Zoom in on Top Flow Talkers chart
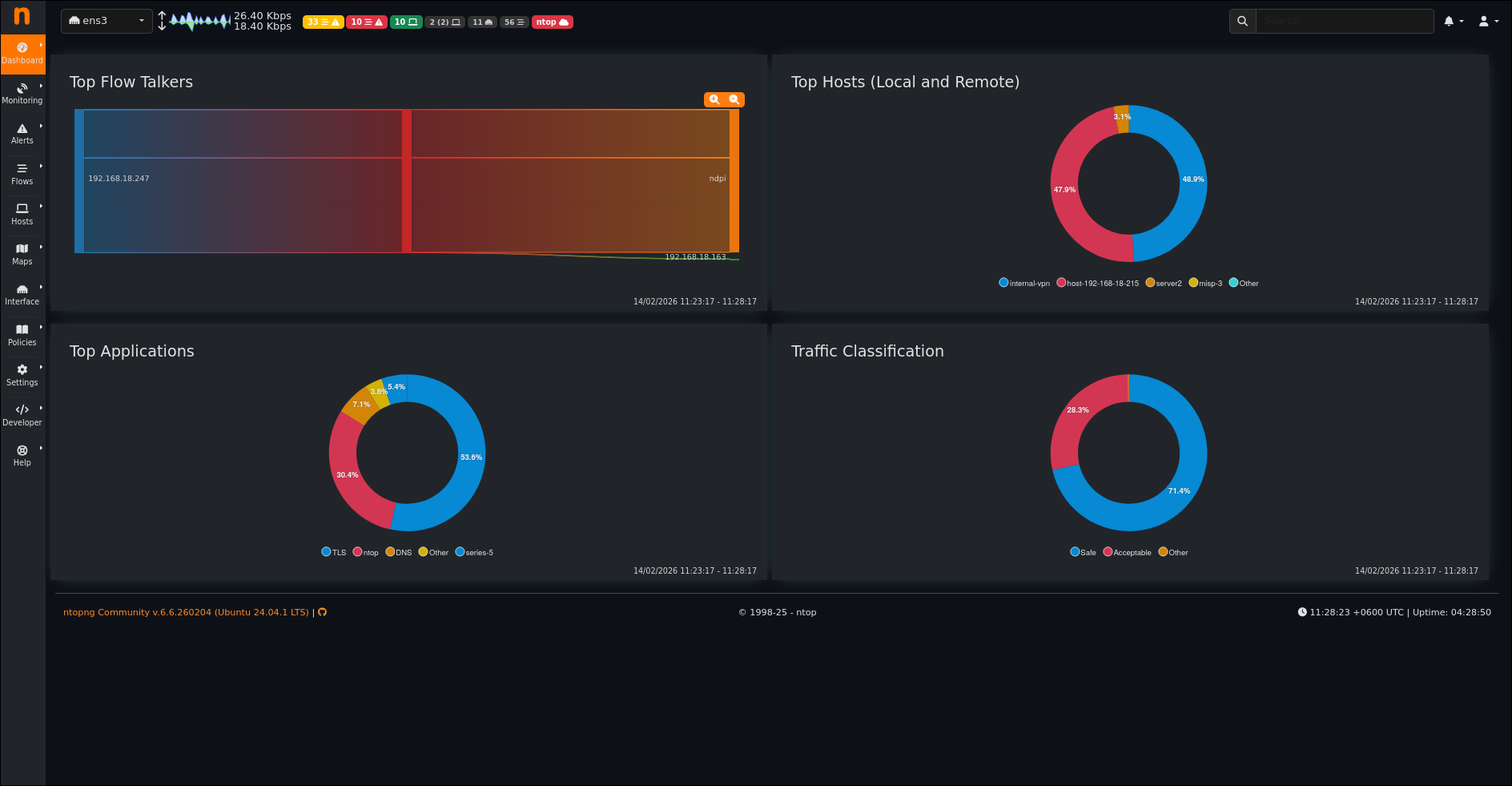The image size is (1512, 786). pyautogui.click(x=714, y=99)
